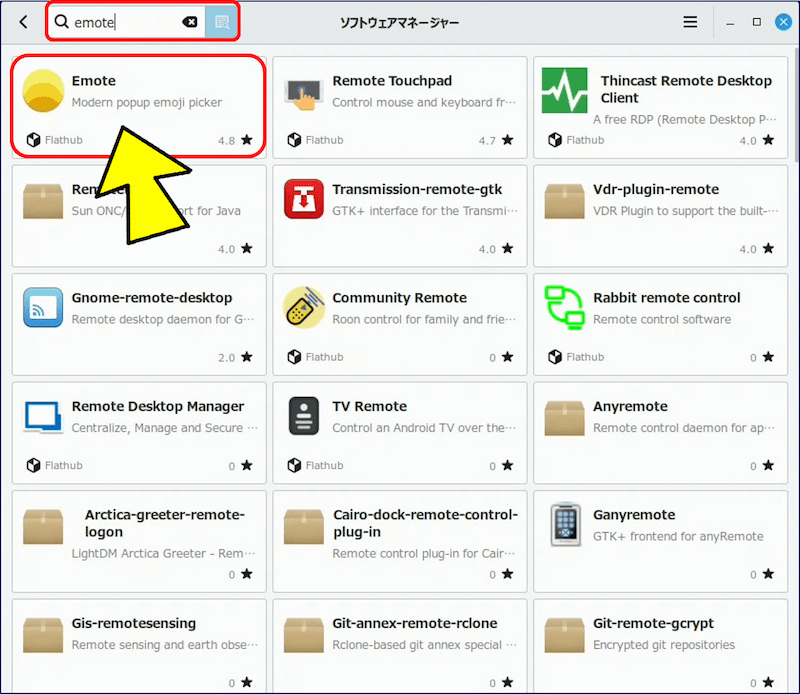800x694 pixels.
Task: Click the Ganyremote phone icon
Action: [564, 524]
